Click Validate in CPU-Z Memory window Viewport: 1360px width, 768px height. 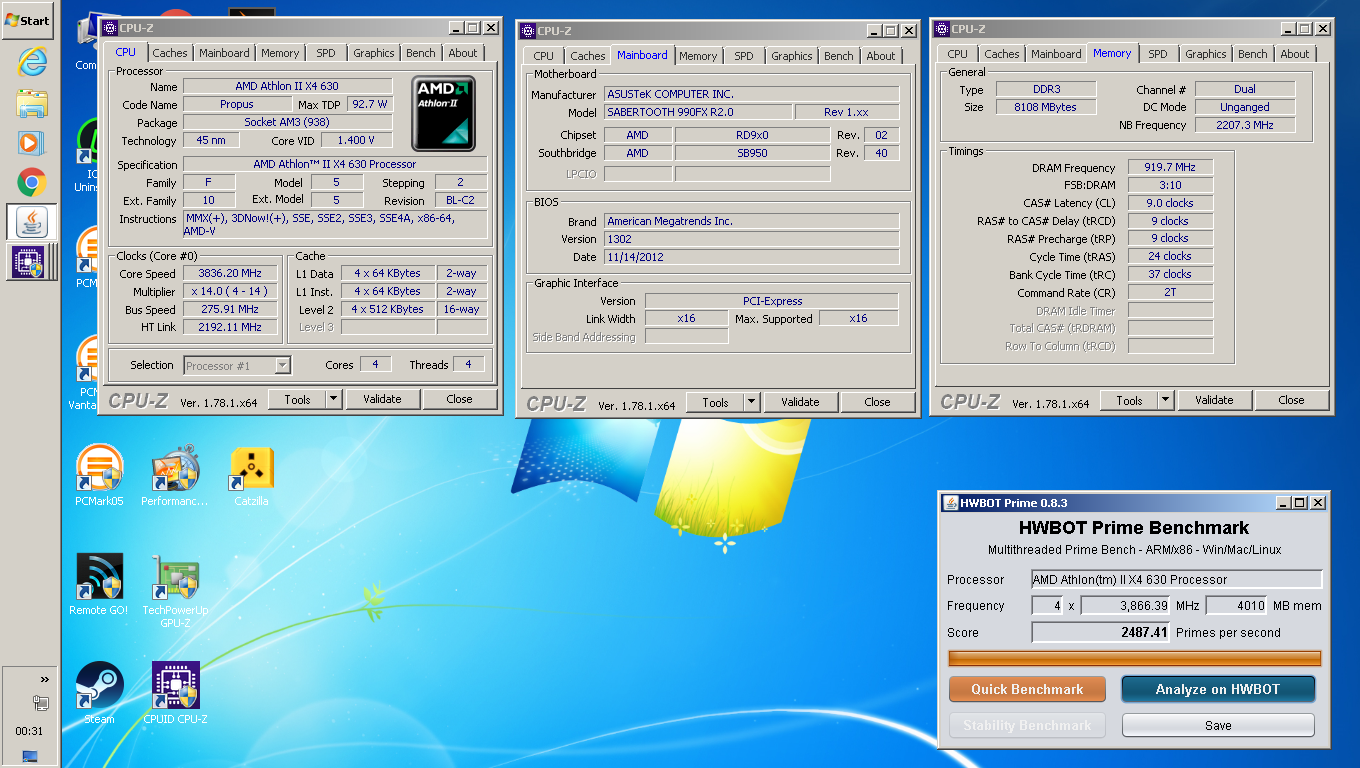pos(1214,400)
